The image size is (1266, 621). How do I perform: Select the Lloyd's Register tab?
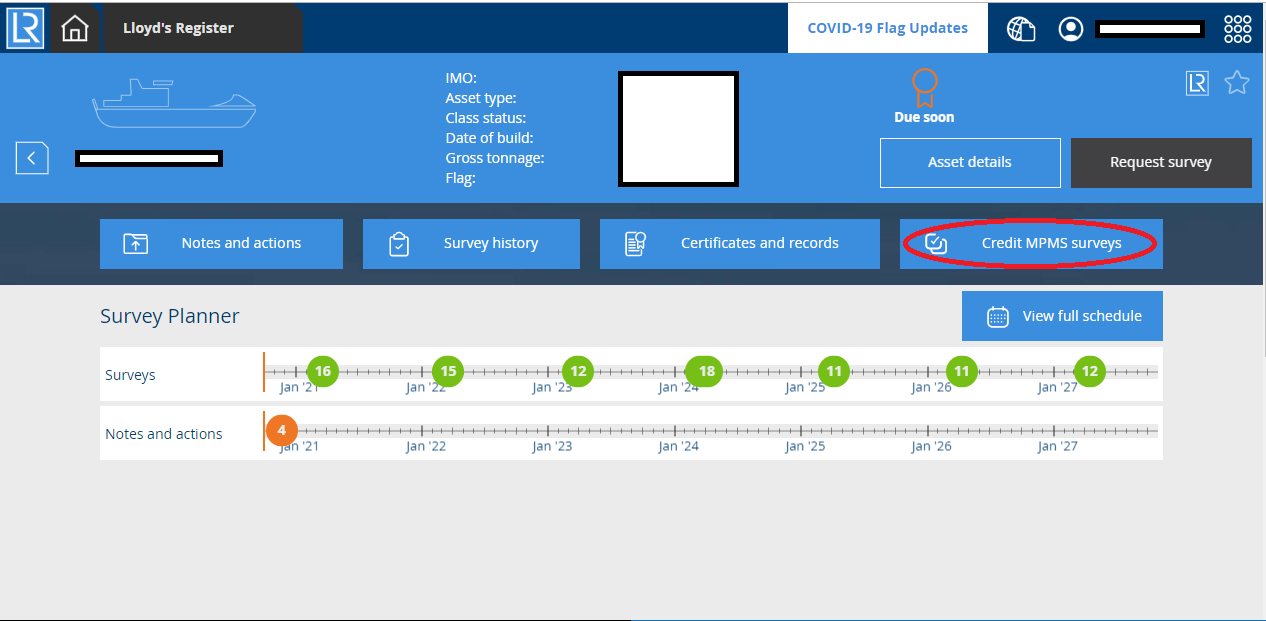coord(178,28)
